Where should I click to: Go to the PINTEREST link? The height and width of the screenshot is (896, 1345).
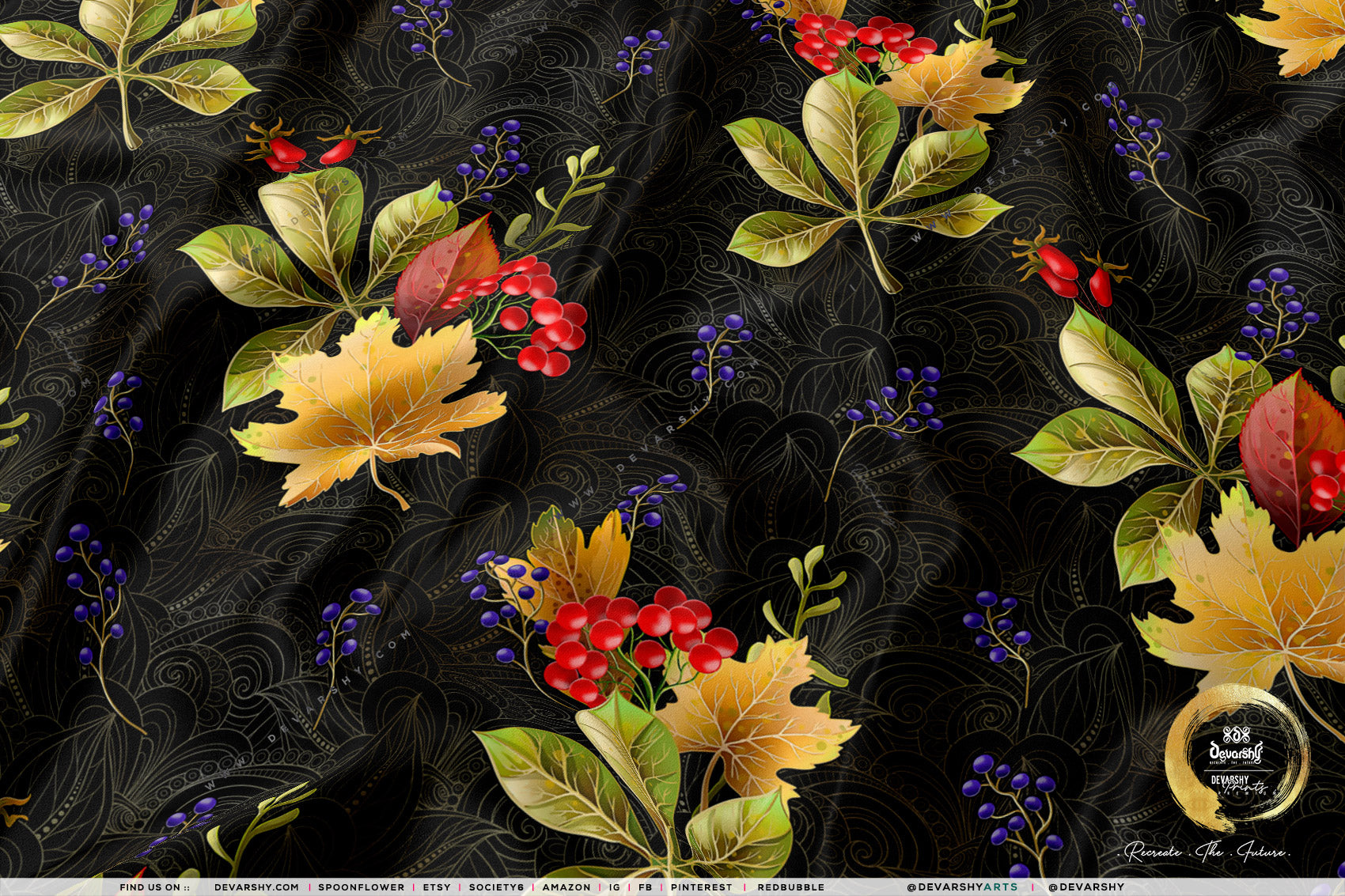click(702, 887)
